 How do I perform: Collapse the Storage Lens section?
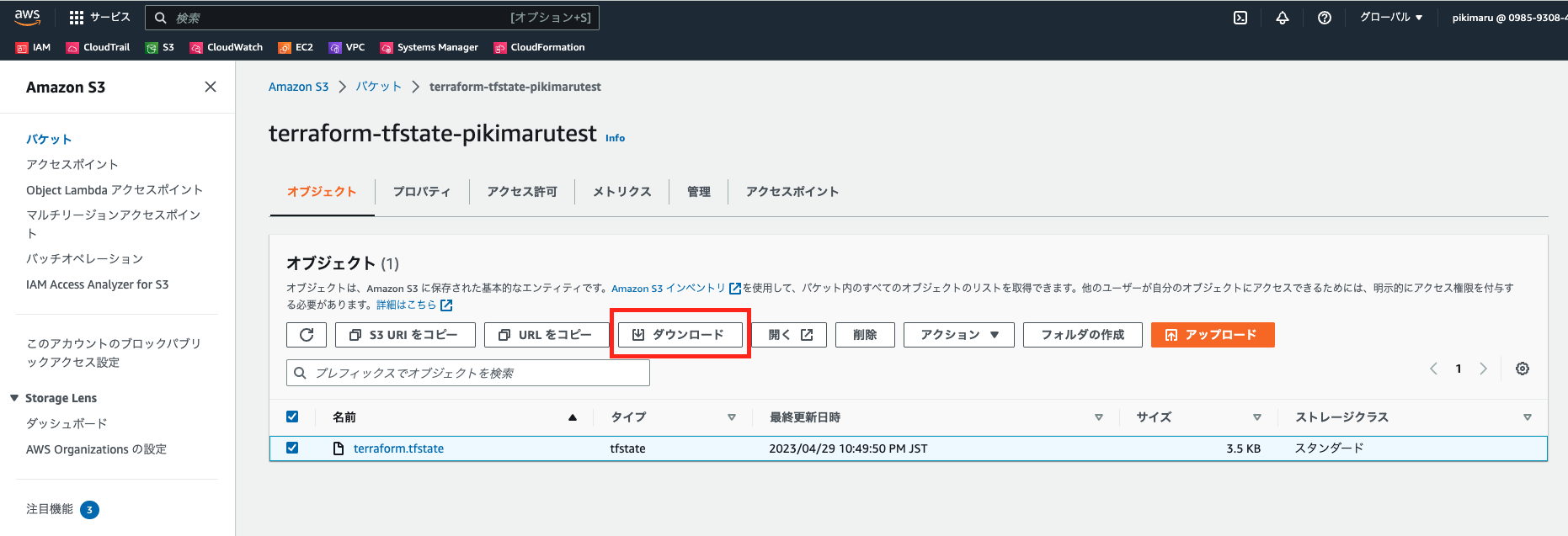(14, 398)
